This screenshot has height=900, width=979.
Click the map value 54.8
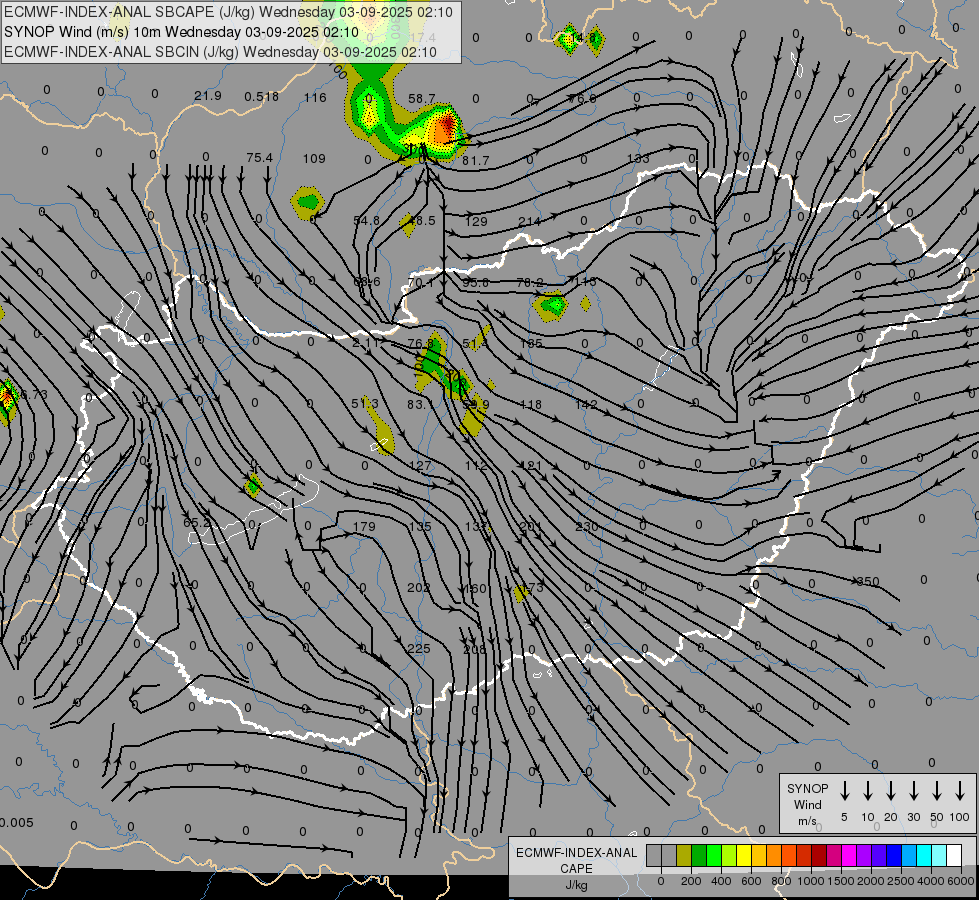tap(367, 220)
